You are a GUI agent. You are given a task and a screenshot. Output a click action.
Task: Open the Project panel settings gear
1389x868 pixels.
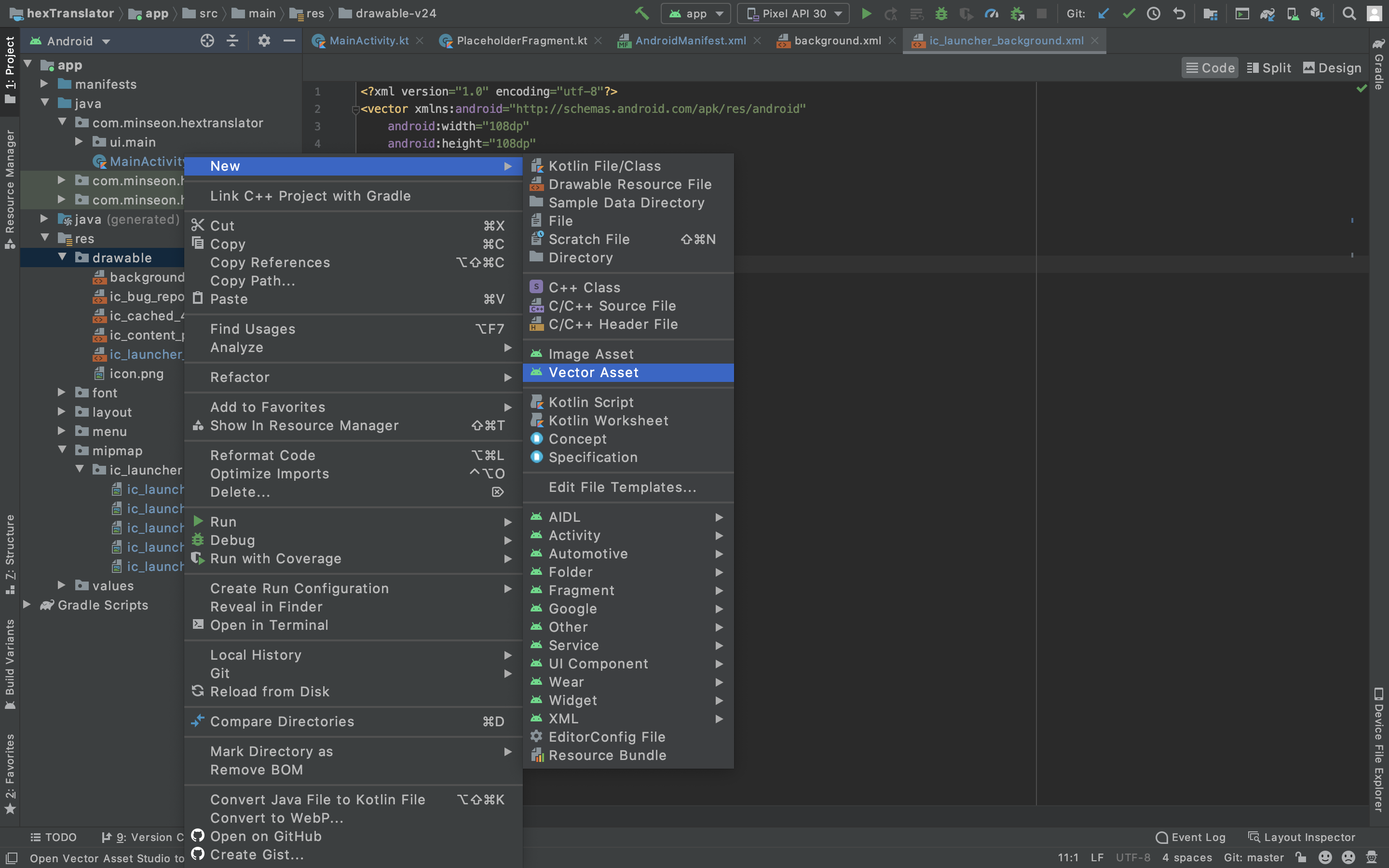(x=263, y=41)
